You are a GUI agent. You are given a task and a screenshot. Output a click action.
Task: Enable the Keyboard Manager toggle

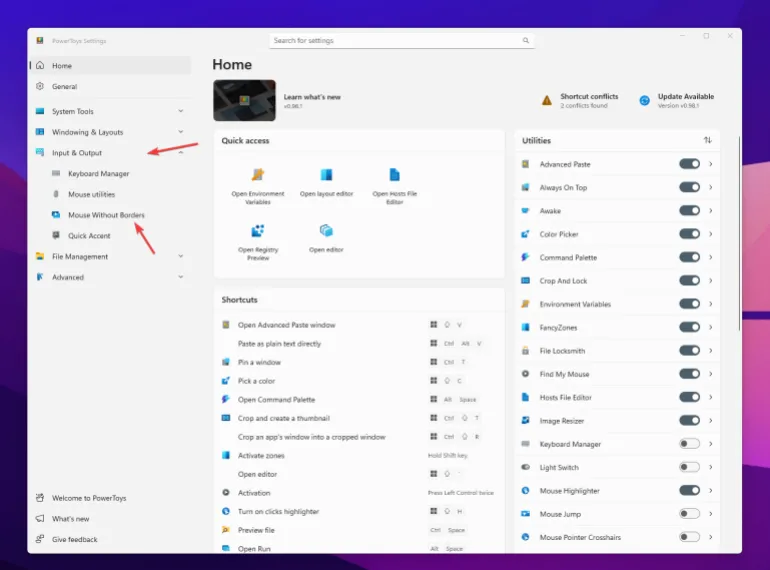(x=689, y=444)
